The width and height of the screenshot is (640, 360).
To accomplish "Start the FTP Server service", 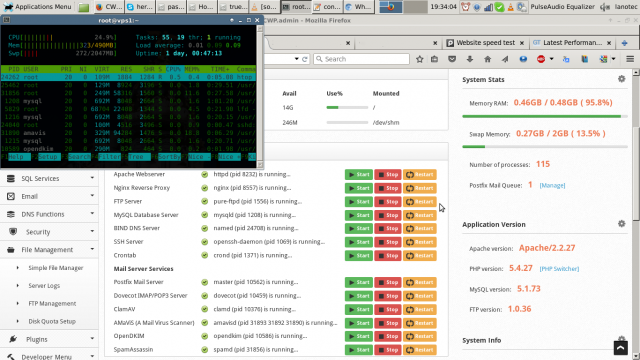I will pos(359,202).
